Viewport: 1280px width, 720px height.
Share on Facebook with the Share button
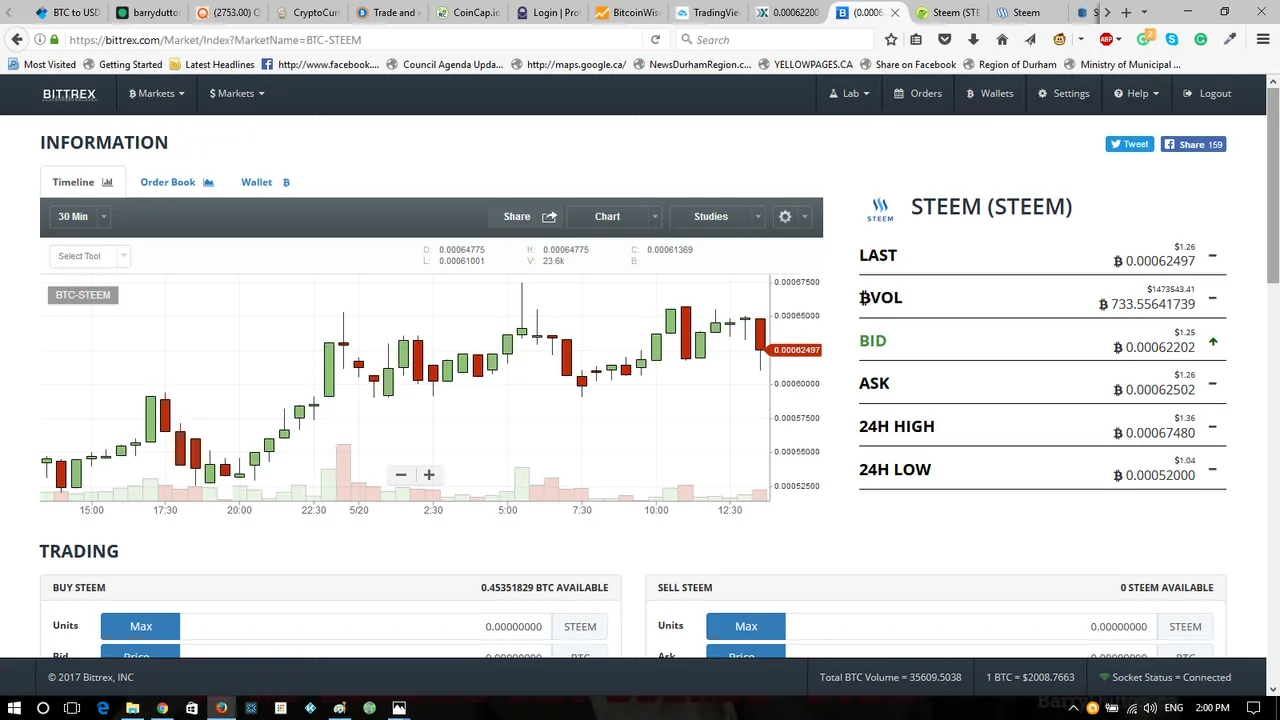pos(1193,144)
